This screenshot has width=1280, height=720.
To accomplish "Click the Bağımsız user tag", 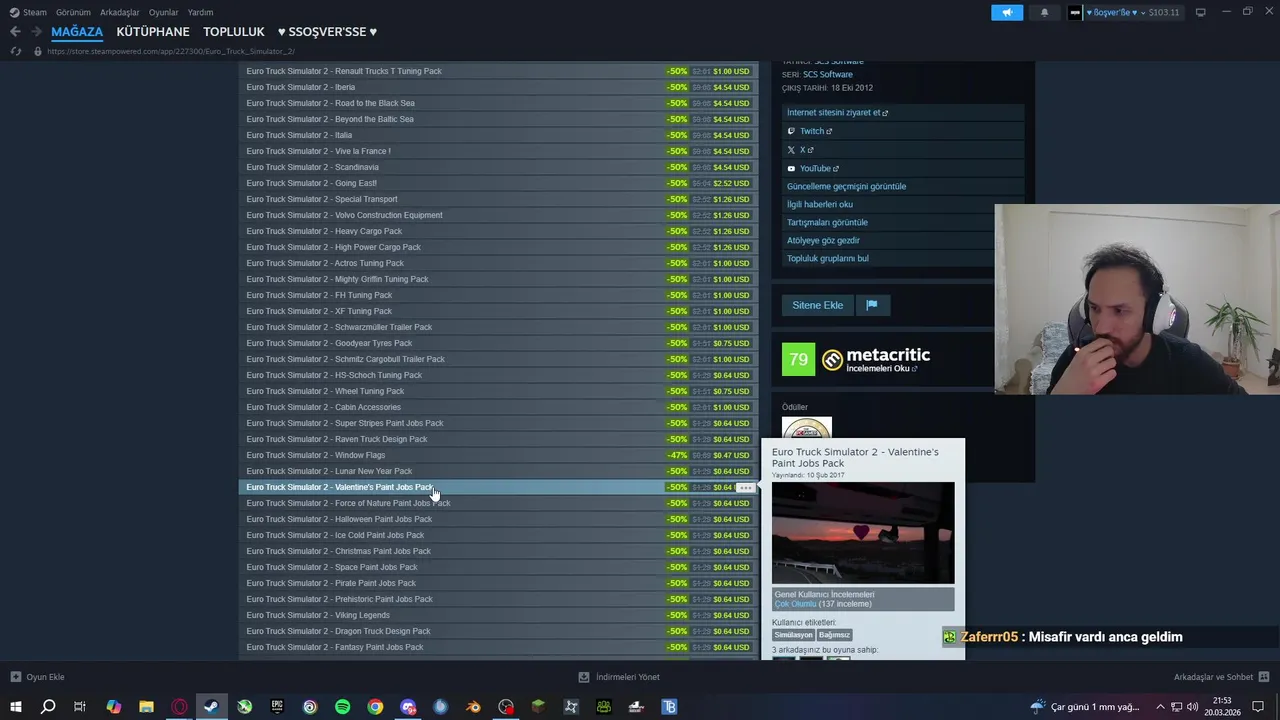I will tap(834, 635).
